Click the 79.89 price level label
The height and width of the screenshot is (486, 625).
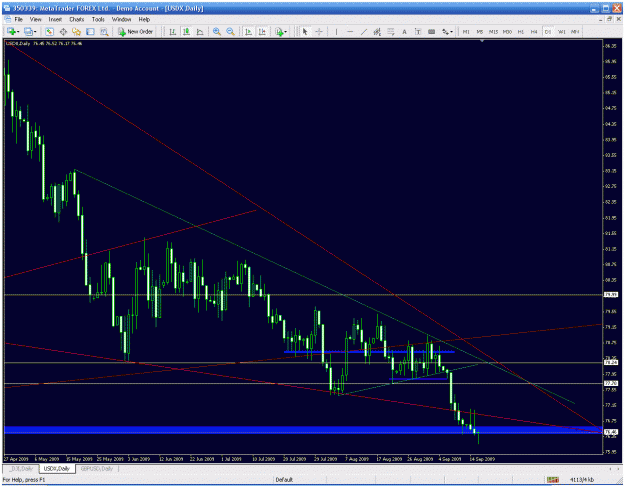[x=611, y=295]
